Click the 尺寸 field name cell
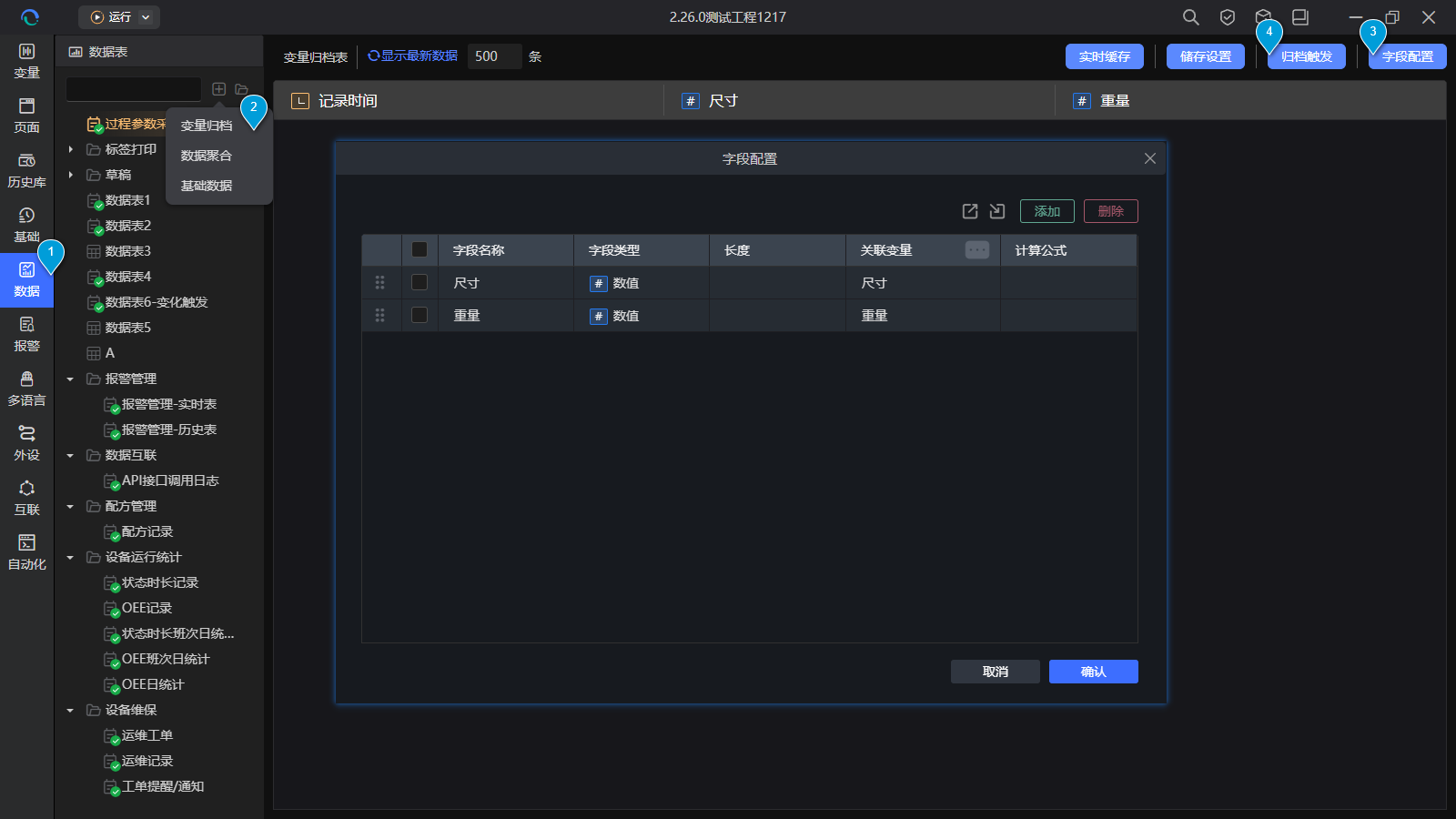The height and width of the screenshot is (819, 1456). tap(506, 283)
